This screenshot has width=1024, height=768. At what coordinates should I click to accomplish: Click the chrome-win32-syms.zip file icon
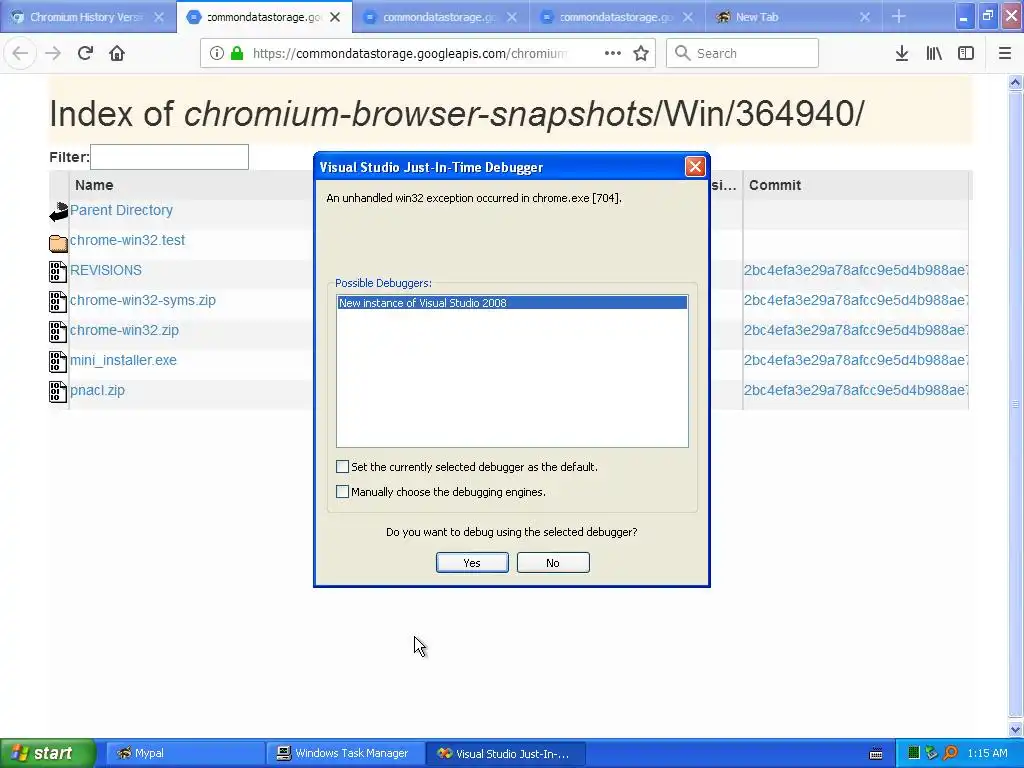58,301
